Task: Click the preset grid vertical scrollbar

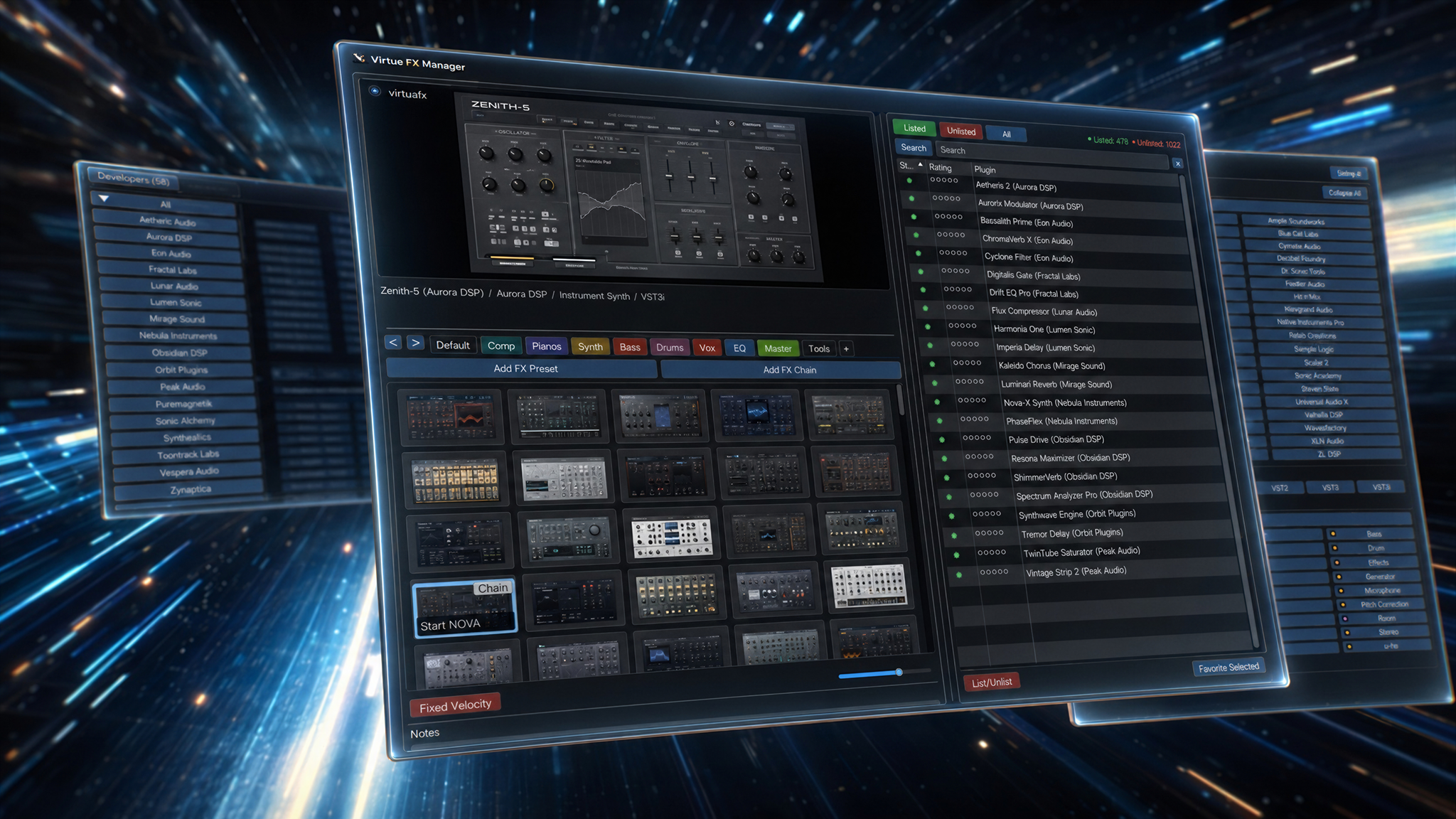Action: [900, 400]
